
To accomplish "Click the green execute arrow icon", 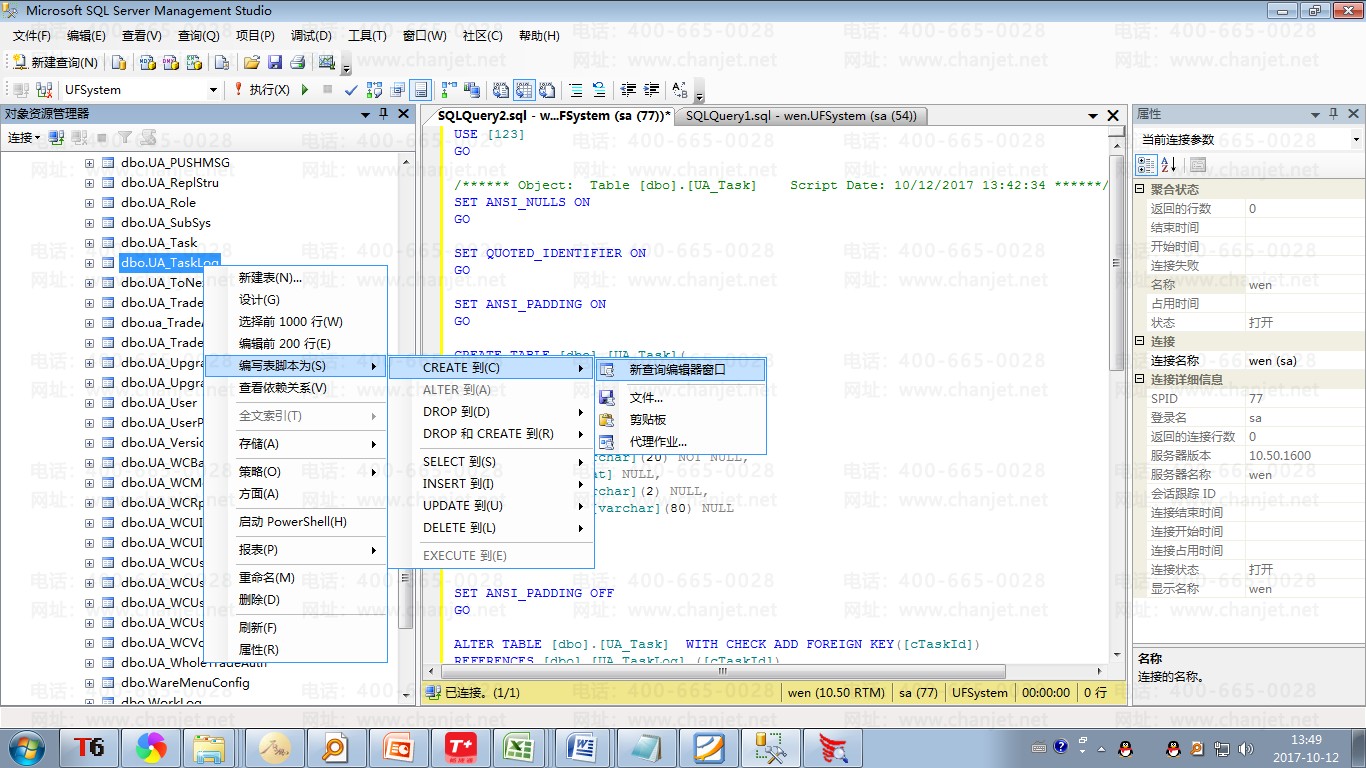I will coord(305,90).
